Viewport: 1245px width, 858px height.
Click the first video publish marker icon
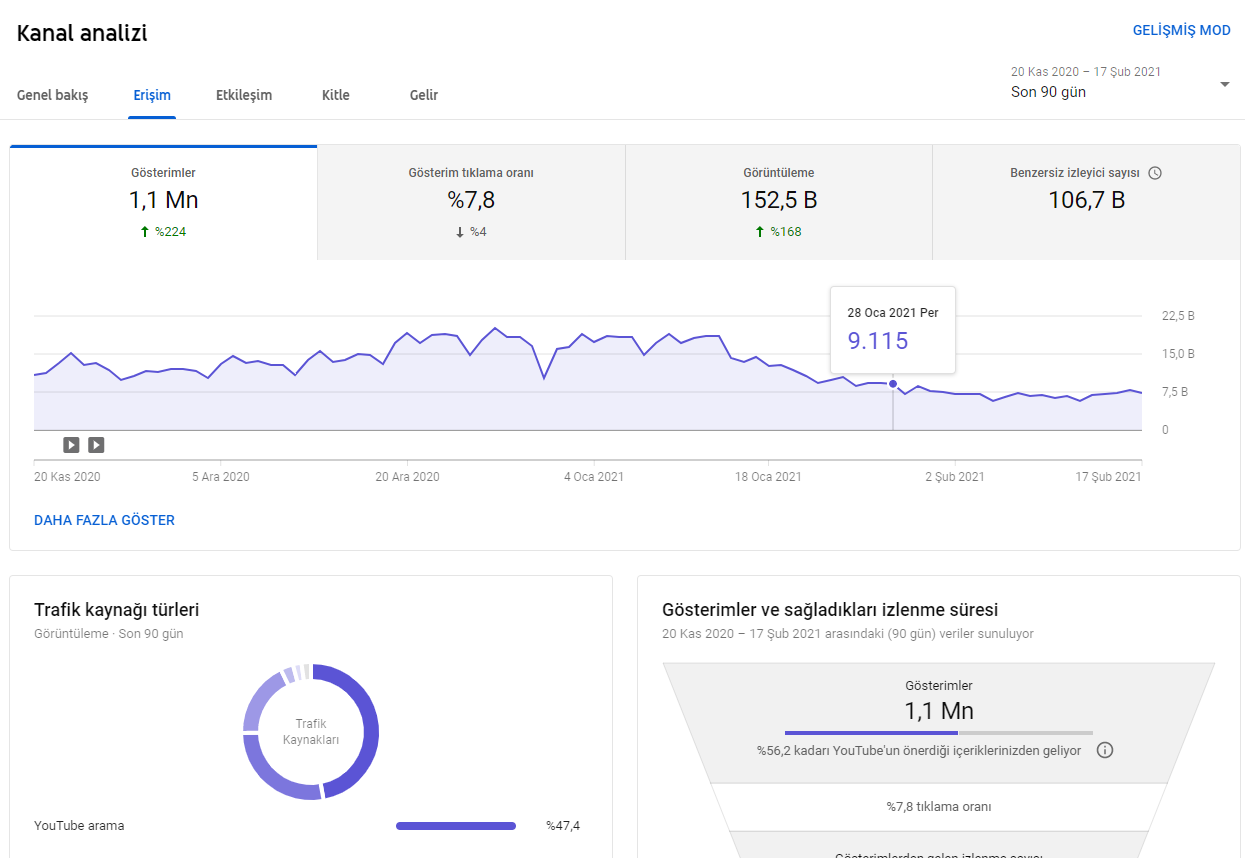[71, 445]
